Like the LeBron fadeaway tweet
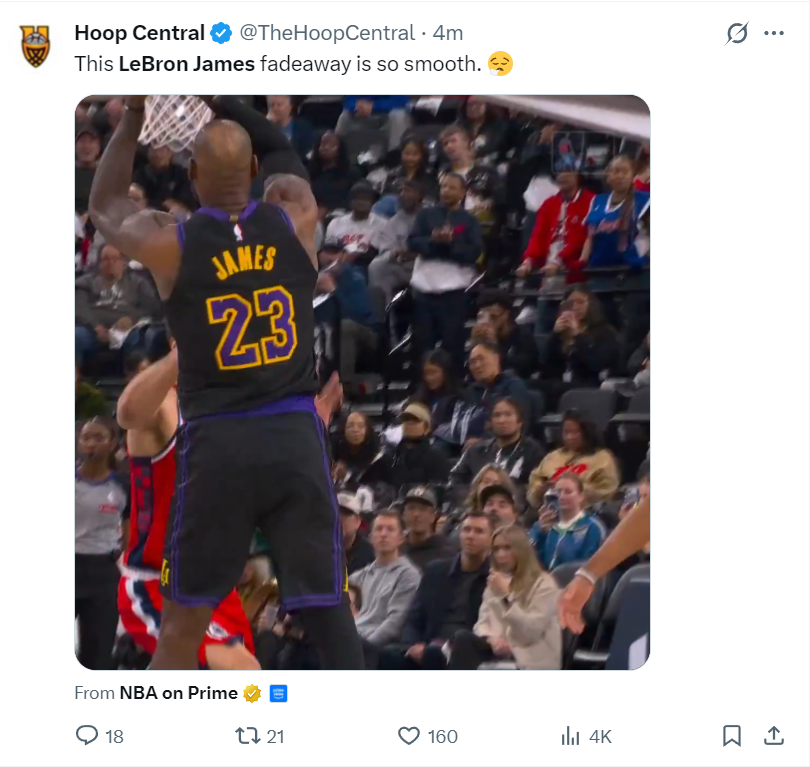810x767 pixels. [409, 736]
